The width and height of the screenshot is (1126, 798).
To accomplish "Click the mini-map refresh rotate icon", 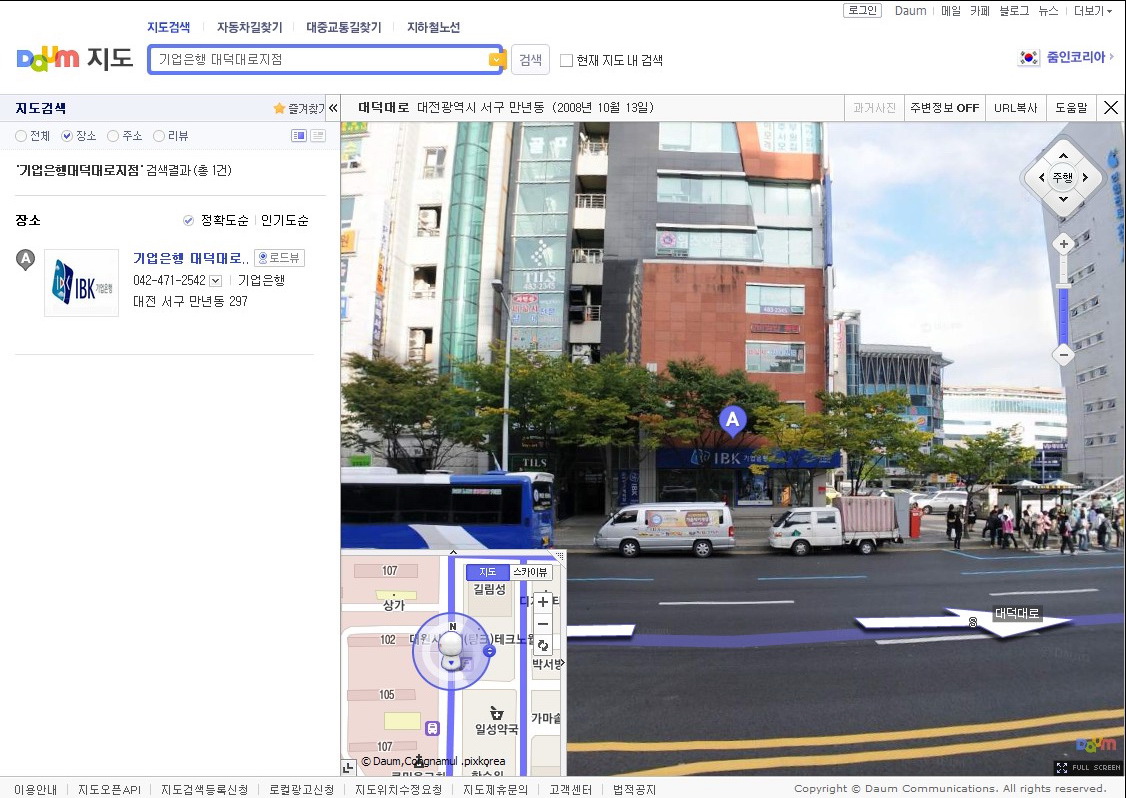I will [543, 646].
